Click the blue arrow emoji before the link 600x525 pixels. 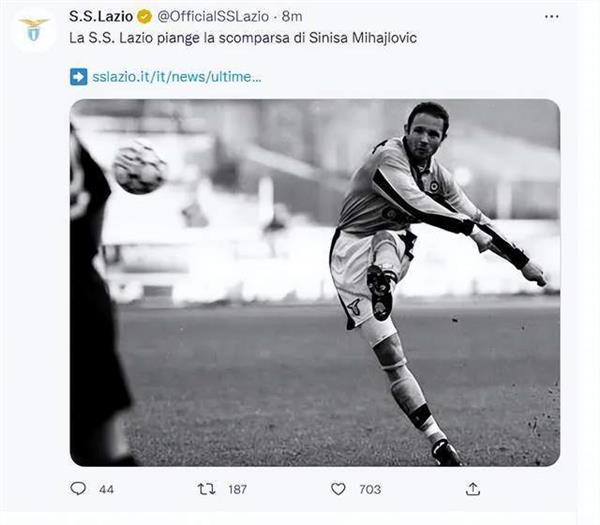coord(79,76)
